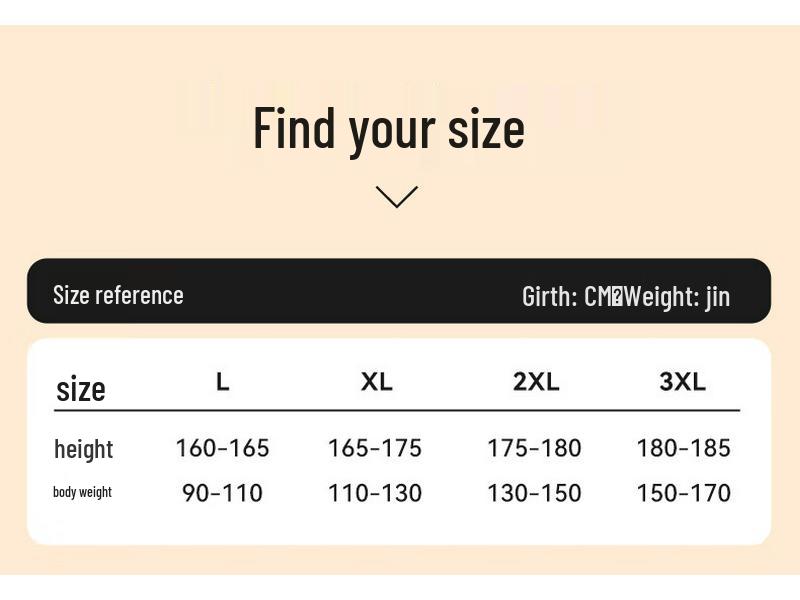The image size is (800, 600).
Task: Click height value 180-185 for 3XL
Action: 683,448
